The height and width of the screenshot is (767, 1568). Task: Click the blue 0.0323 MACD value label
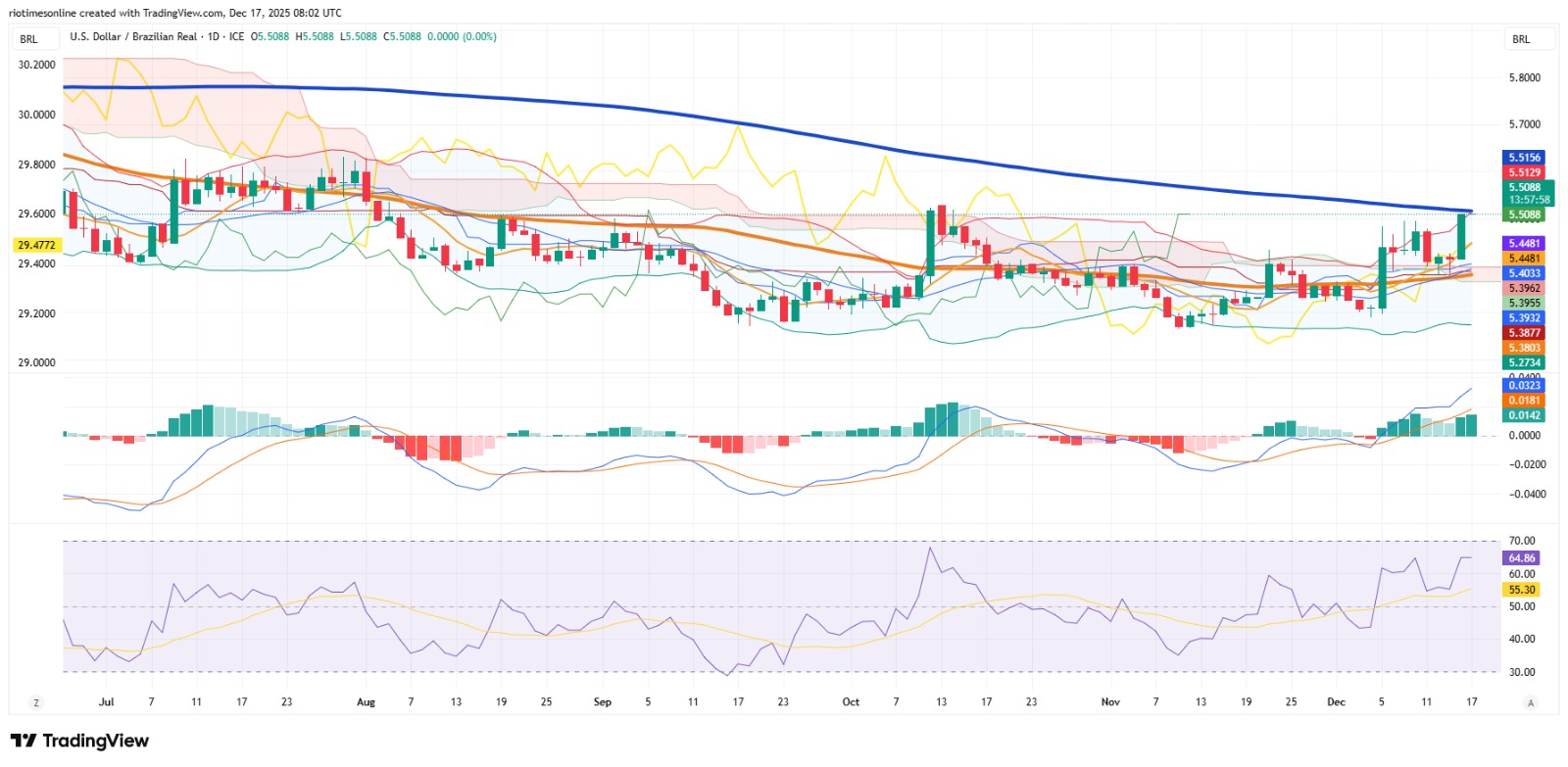tap(1524, 385)
